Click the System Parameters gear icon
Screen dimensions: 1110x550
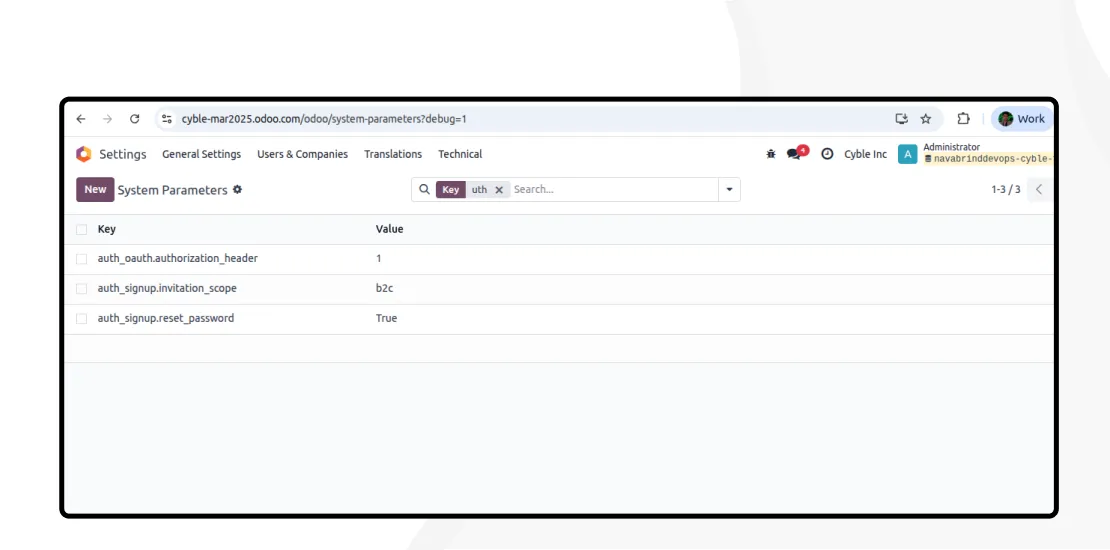point(237,189)
